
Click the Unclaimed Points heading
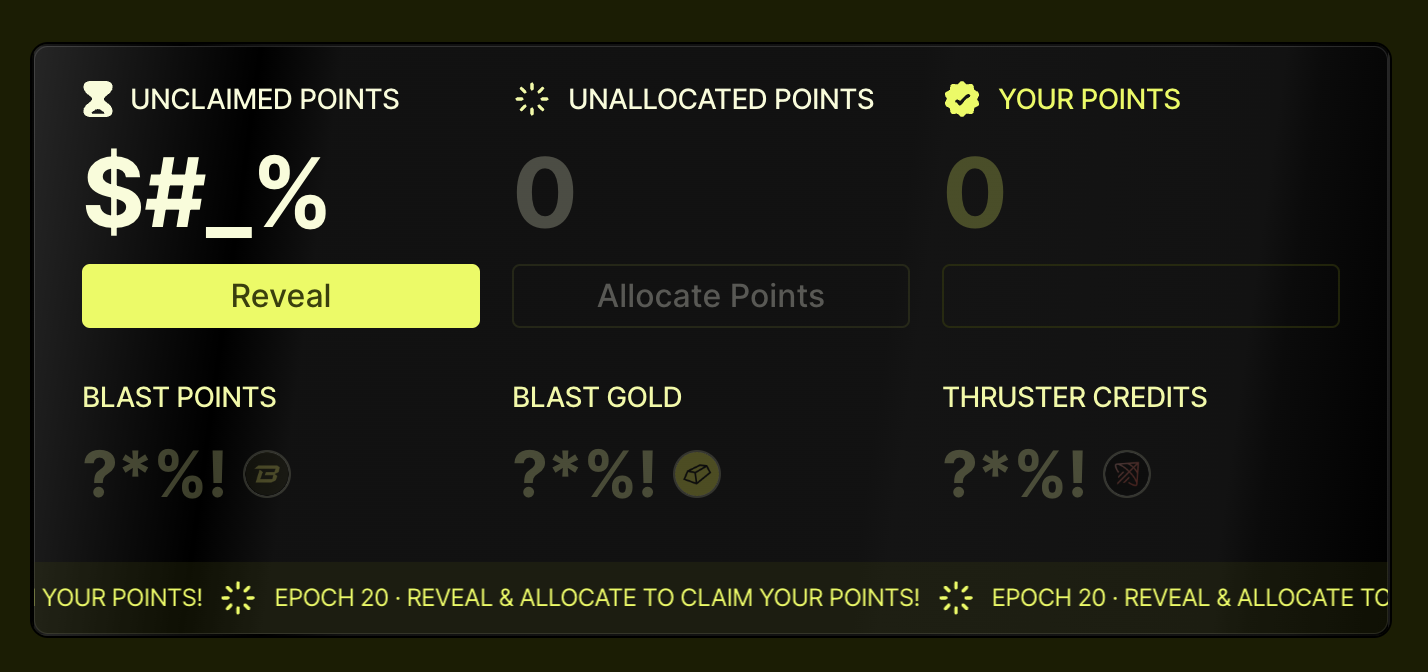pos(265,100)
